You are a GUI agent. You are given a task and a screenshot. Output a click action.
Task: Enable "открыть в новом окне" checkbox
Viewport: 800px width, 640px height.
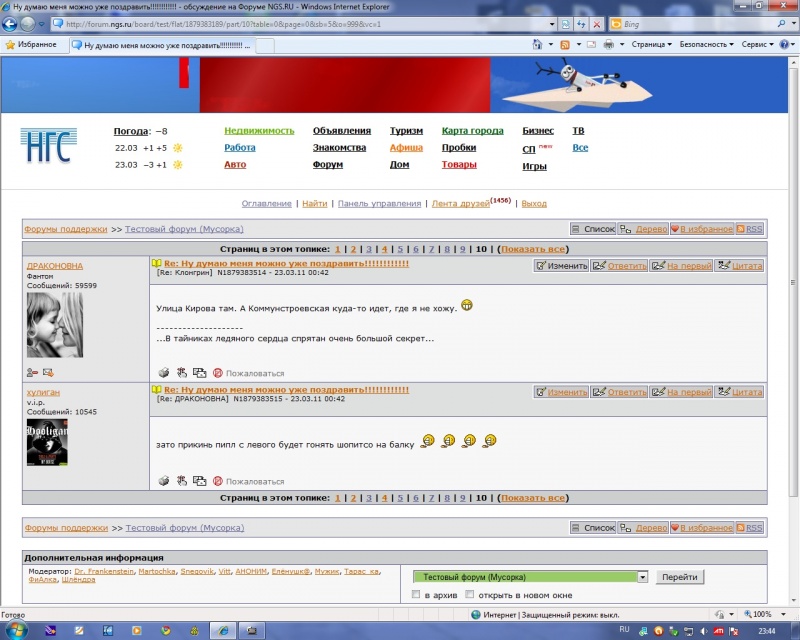[x=470, y=595]
